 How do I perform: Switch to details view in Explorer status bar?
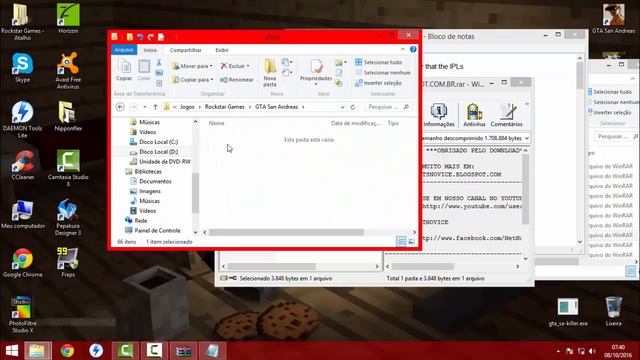coord(401,242)
